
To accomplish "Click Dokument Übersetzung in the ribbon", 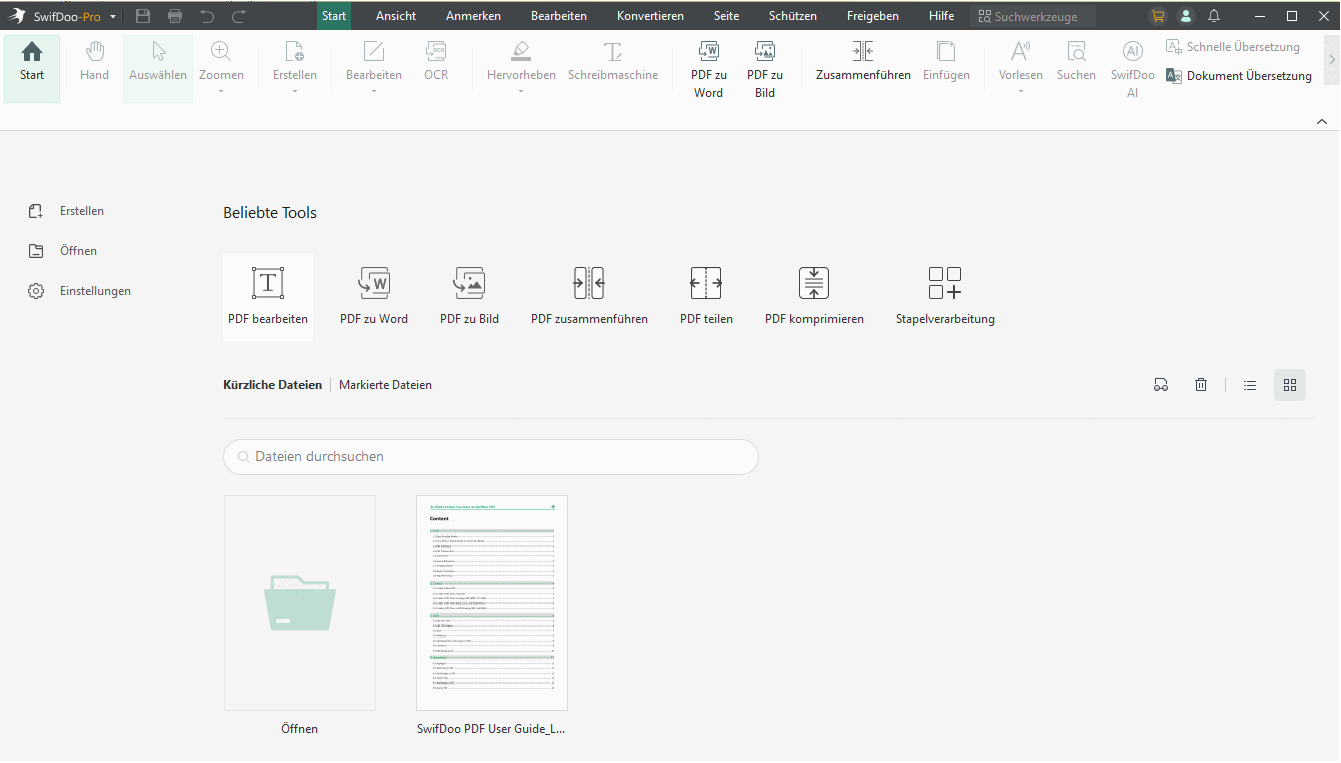I will (1240, 76).
